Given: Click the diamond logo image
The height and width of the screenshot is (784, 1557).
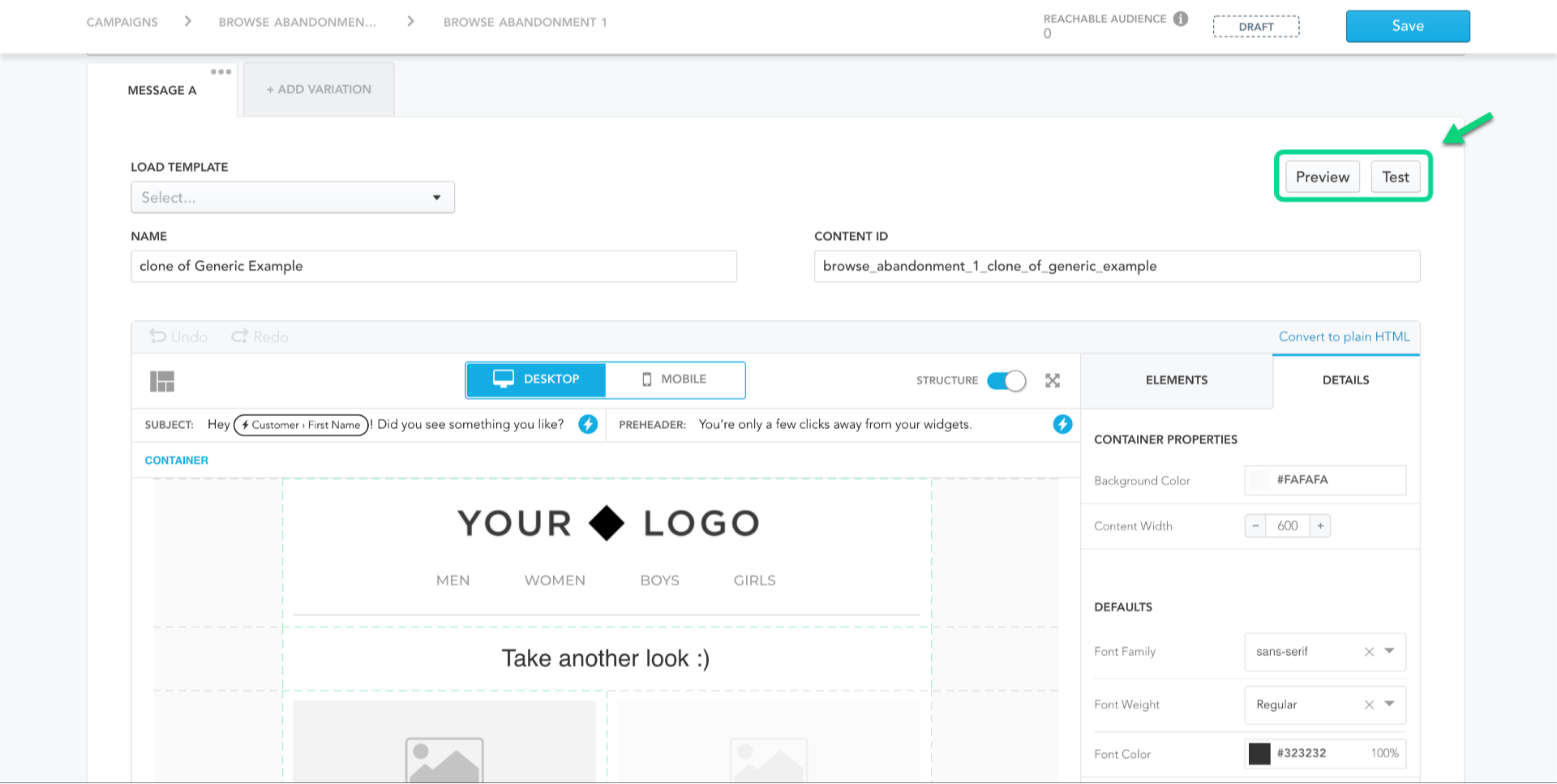Looking at the screenshot, I should point(607,523).
